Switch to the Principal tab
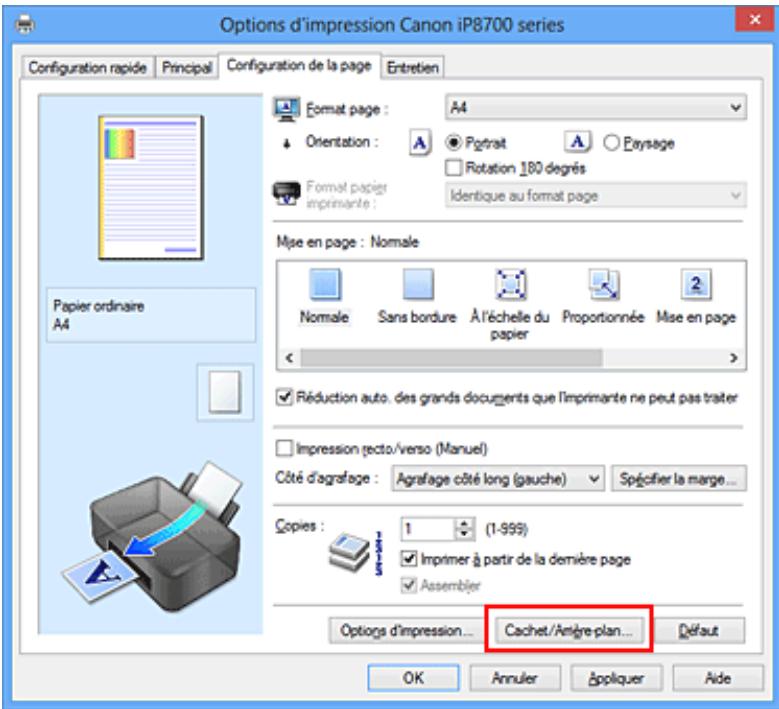The image size is (779, 709). click(x=187, y=68)
